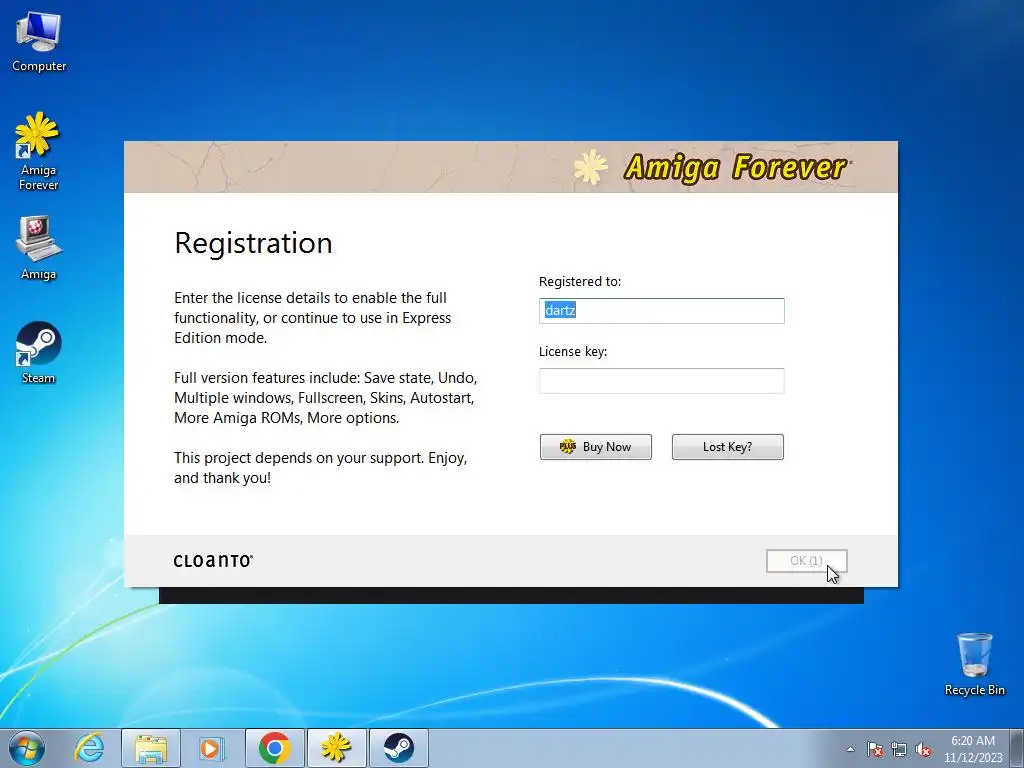Open the network status tray icon
Viewport: 1024px width, 768px height.
click(899, 749)
